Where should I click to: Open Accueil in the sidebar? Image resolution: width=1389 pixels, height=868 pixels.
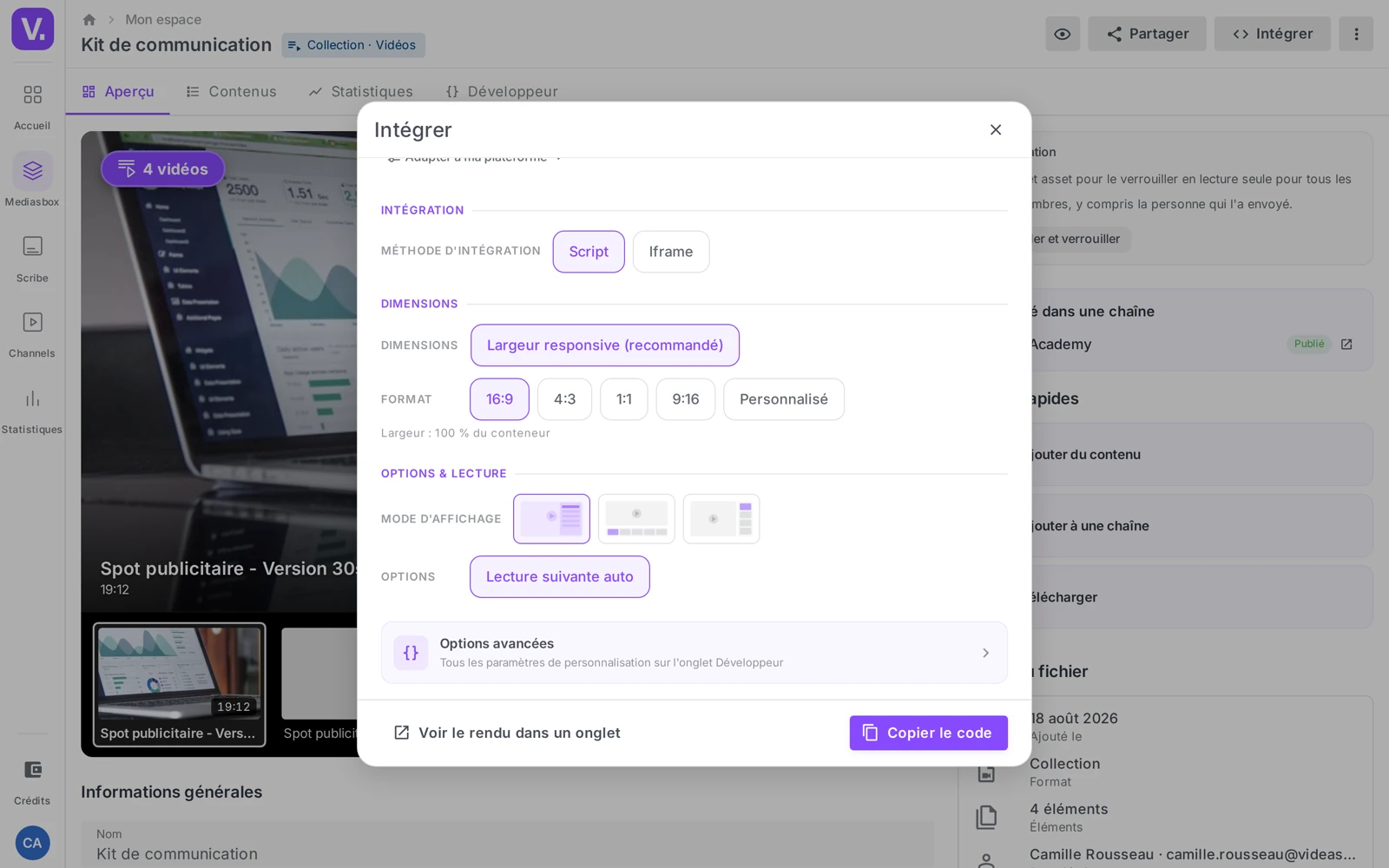32,106
